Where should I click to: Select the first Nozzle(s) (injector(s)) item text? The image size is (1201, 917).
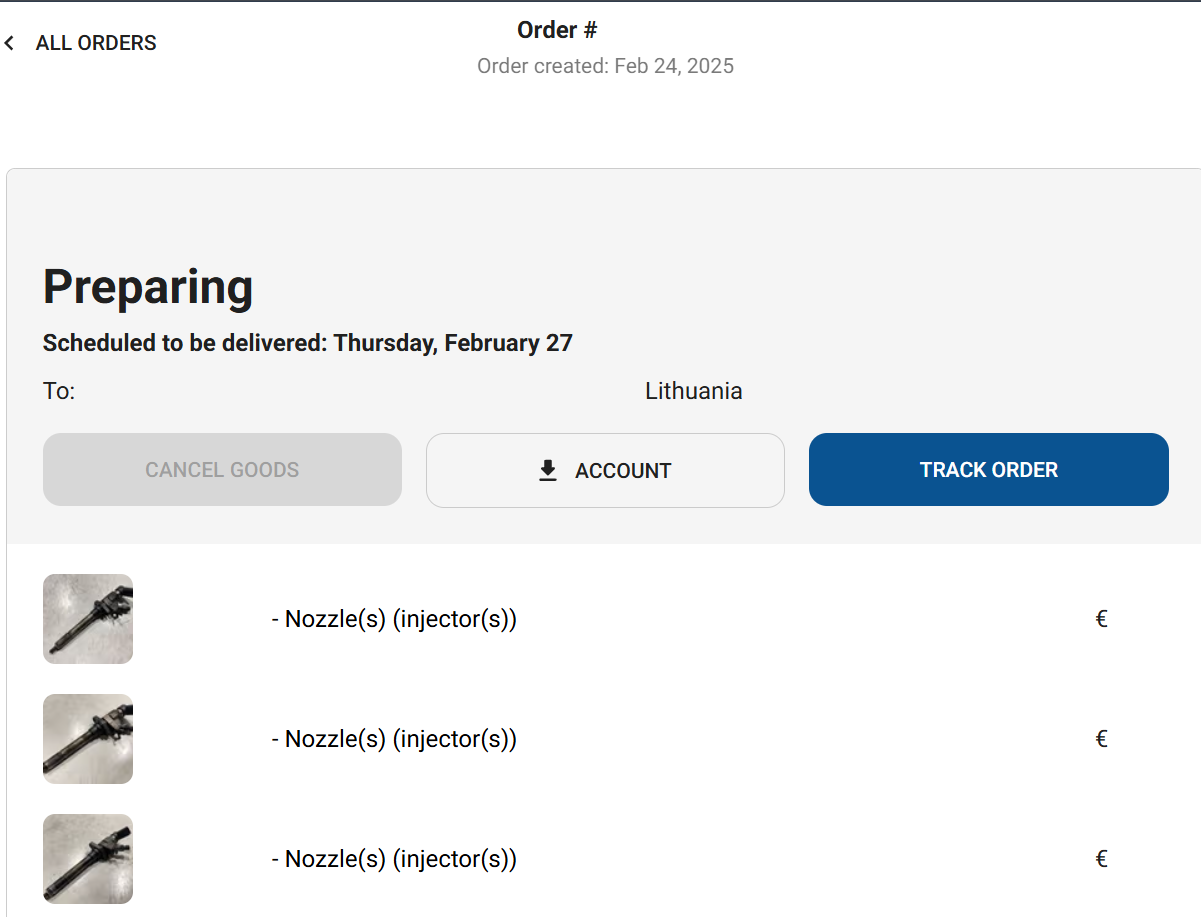pyautogui.click(x=394, y=619)
